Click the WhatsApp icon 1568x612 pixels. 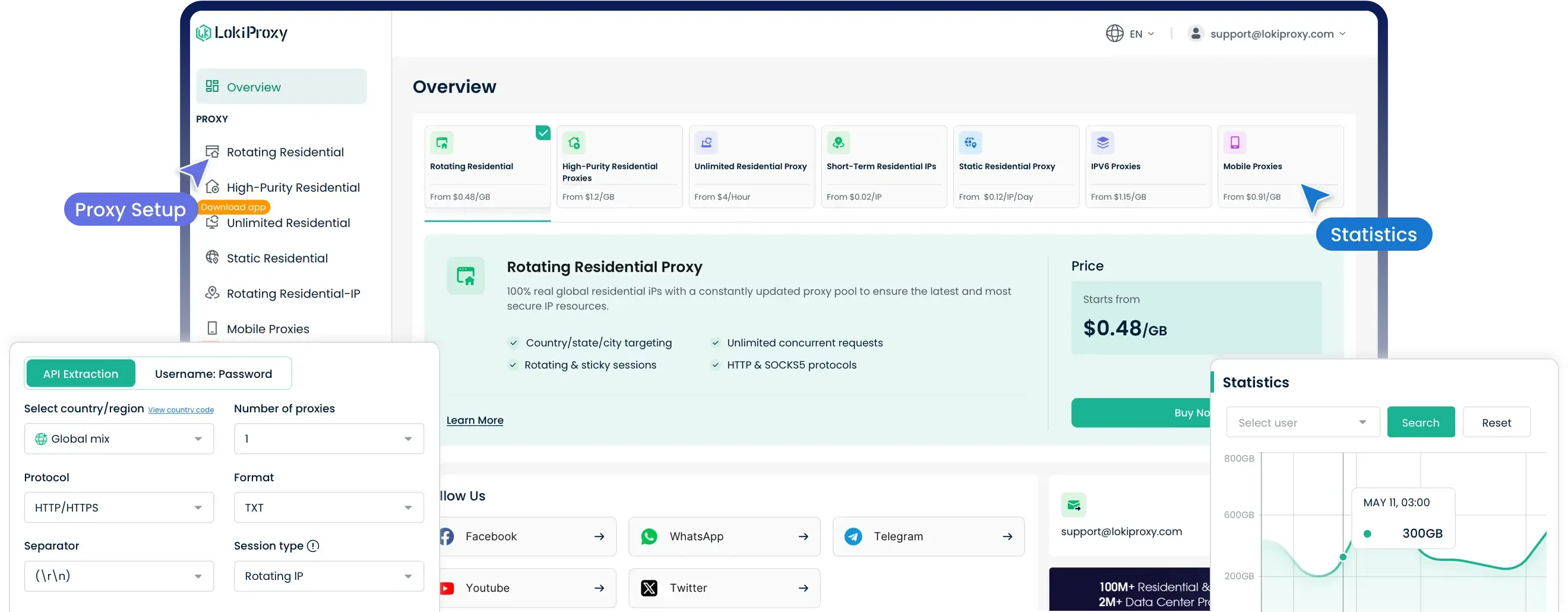pos(649,537)
